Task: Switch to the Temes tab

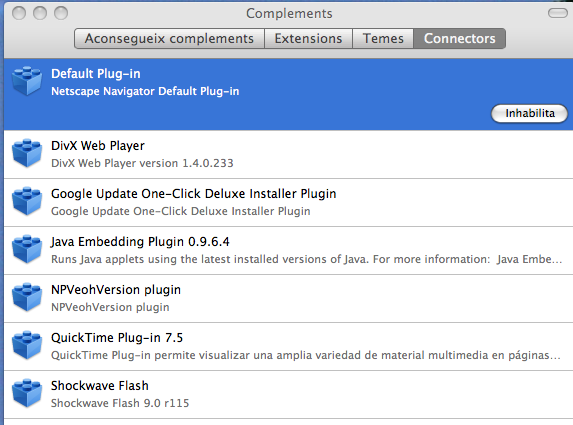Action: point(383,38)
